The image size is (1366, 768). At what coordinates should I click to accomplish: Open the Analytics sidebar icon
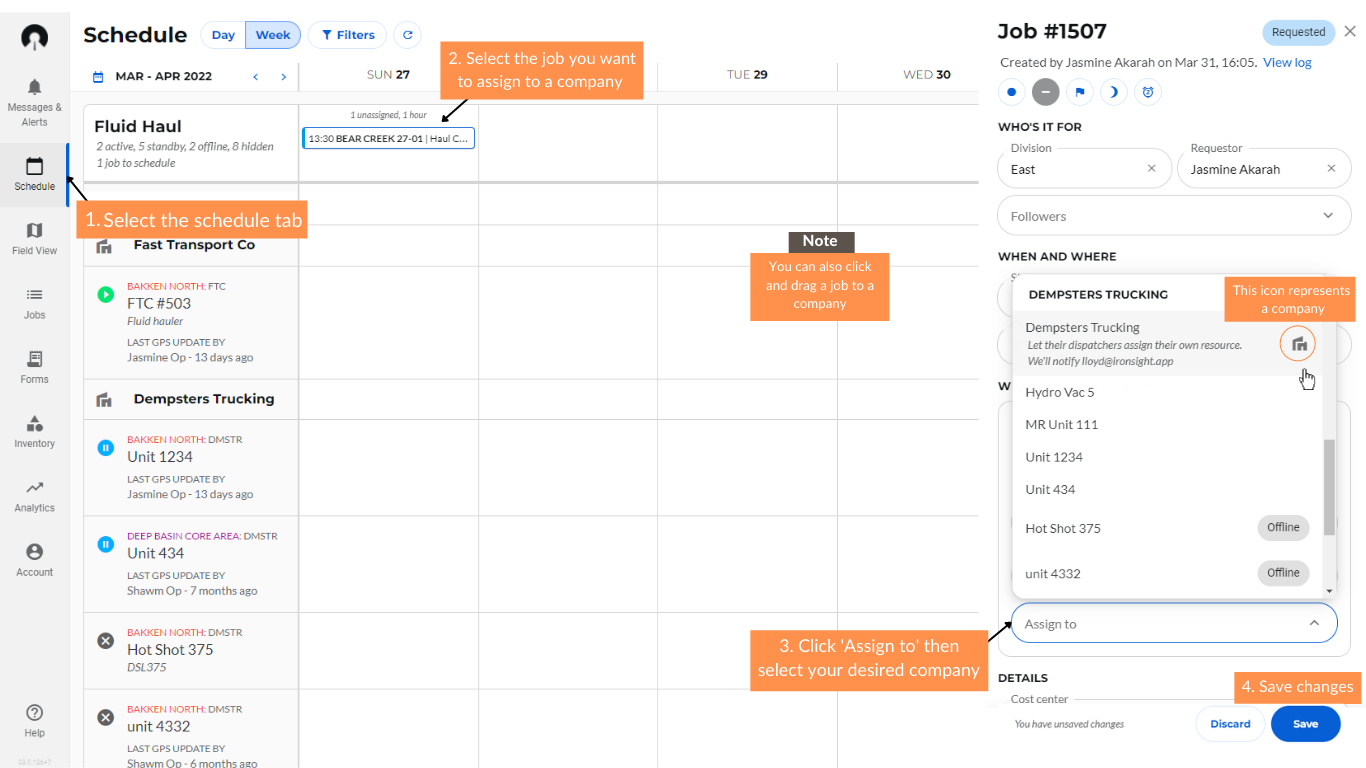tap(34, 488)
